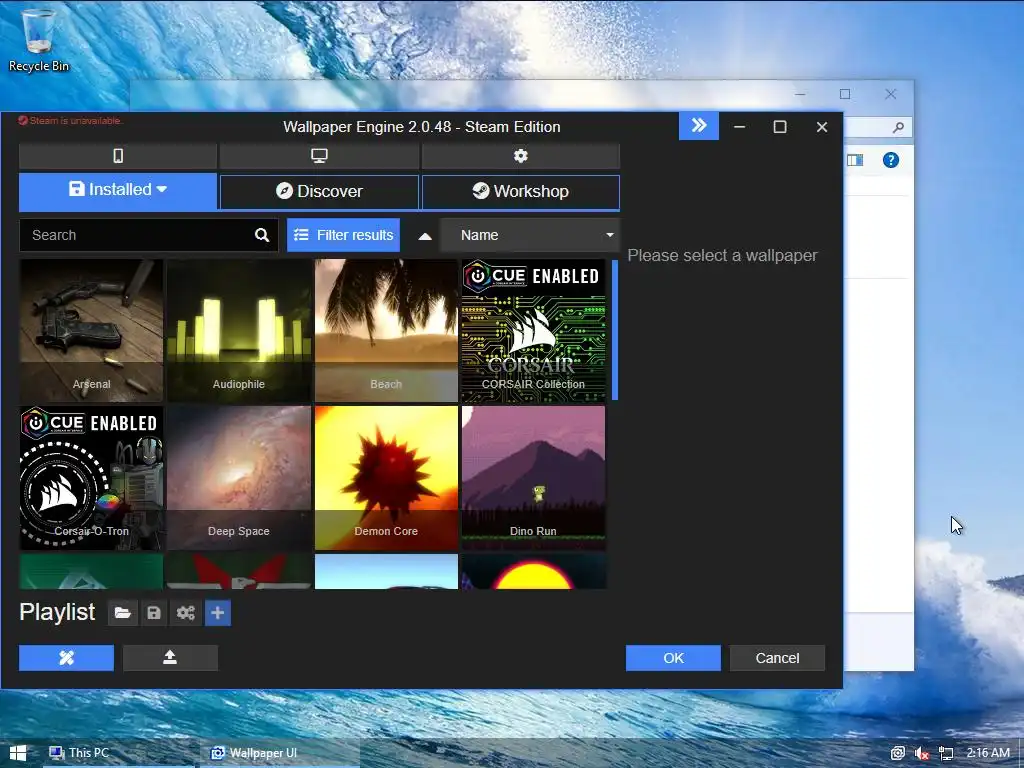This screenshot has width=1024, height=768.
Task: Click the search magnifier icon
Action: (262, 235)
